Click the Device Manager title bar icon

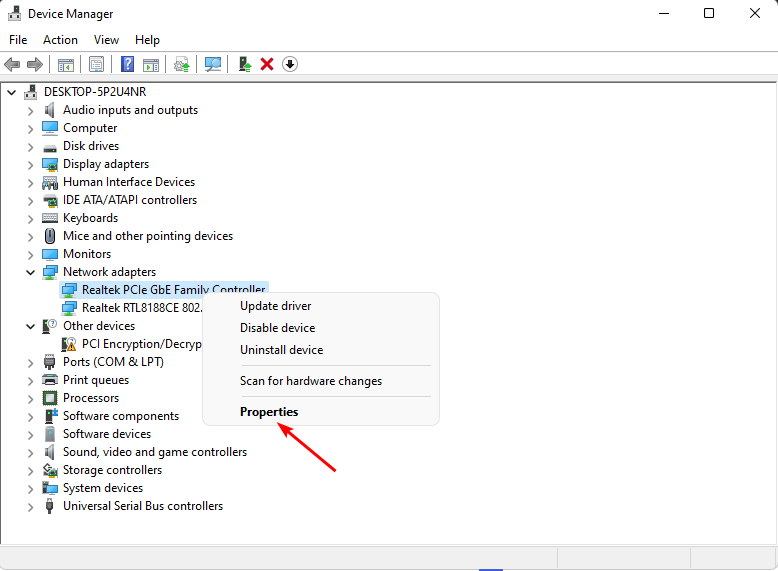[x=14, y=13]
